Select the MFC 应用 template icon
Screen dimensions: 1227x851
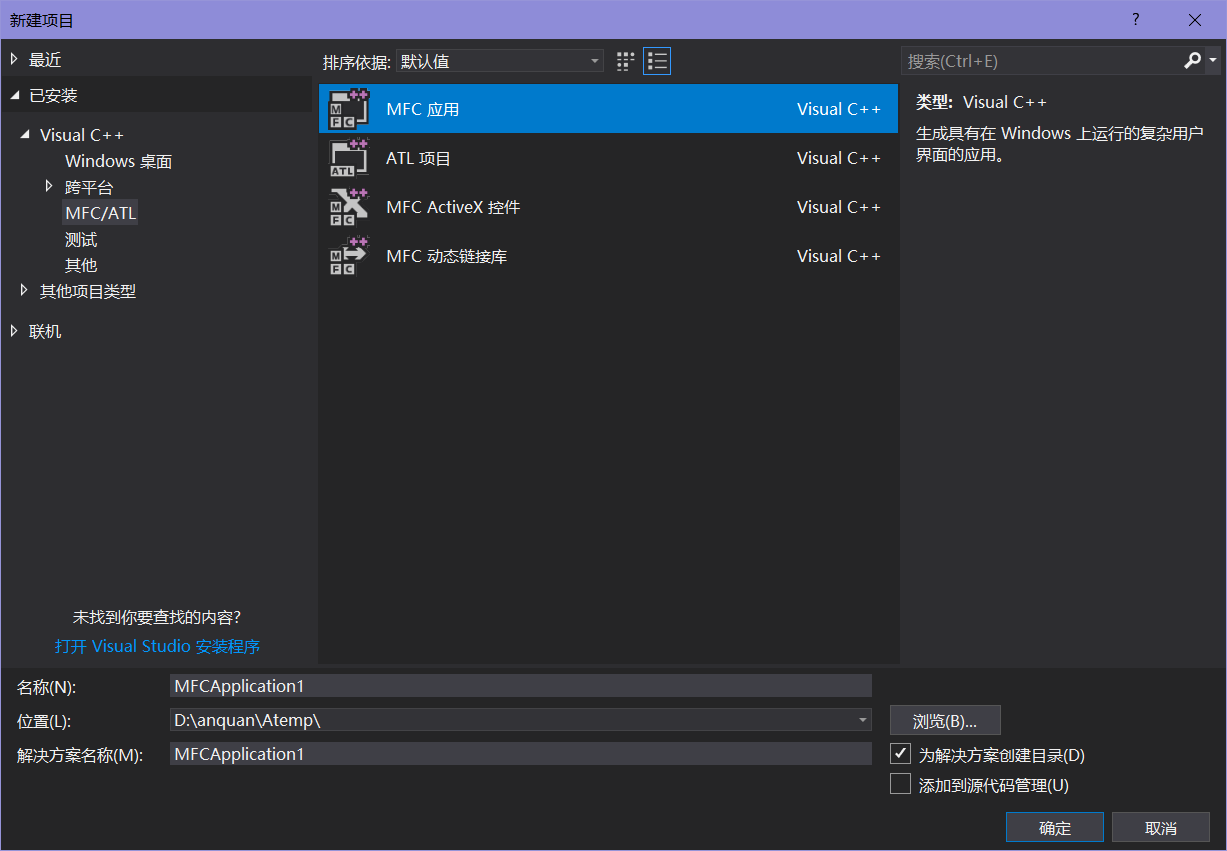pyautogui.click(x=349, y=109)
